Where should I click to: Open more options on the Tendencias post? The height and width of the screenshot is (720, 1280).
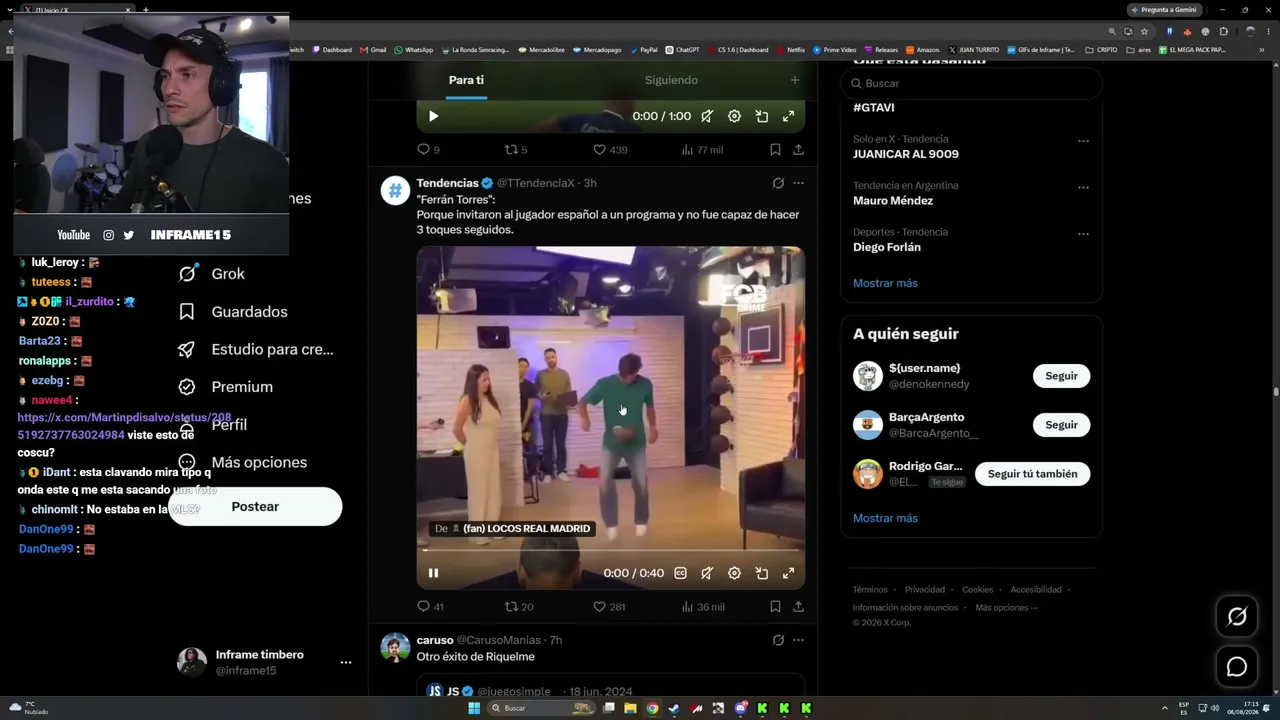[798, 183]
